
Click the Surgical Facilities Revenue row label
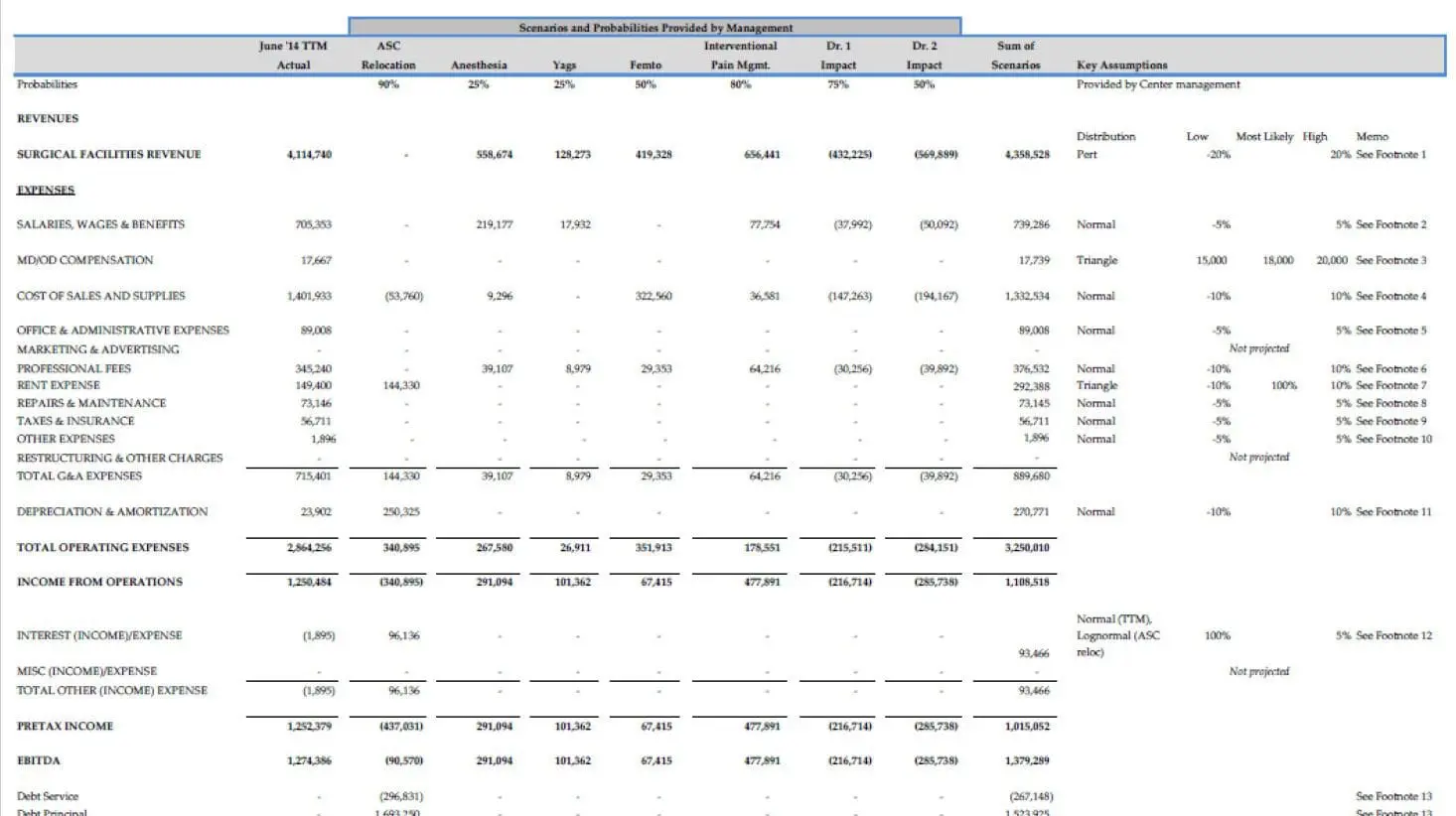coord(108,155)
